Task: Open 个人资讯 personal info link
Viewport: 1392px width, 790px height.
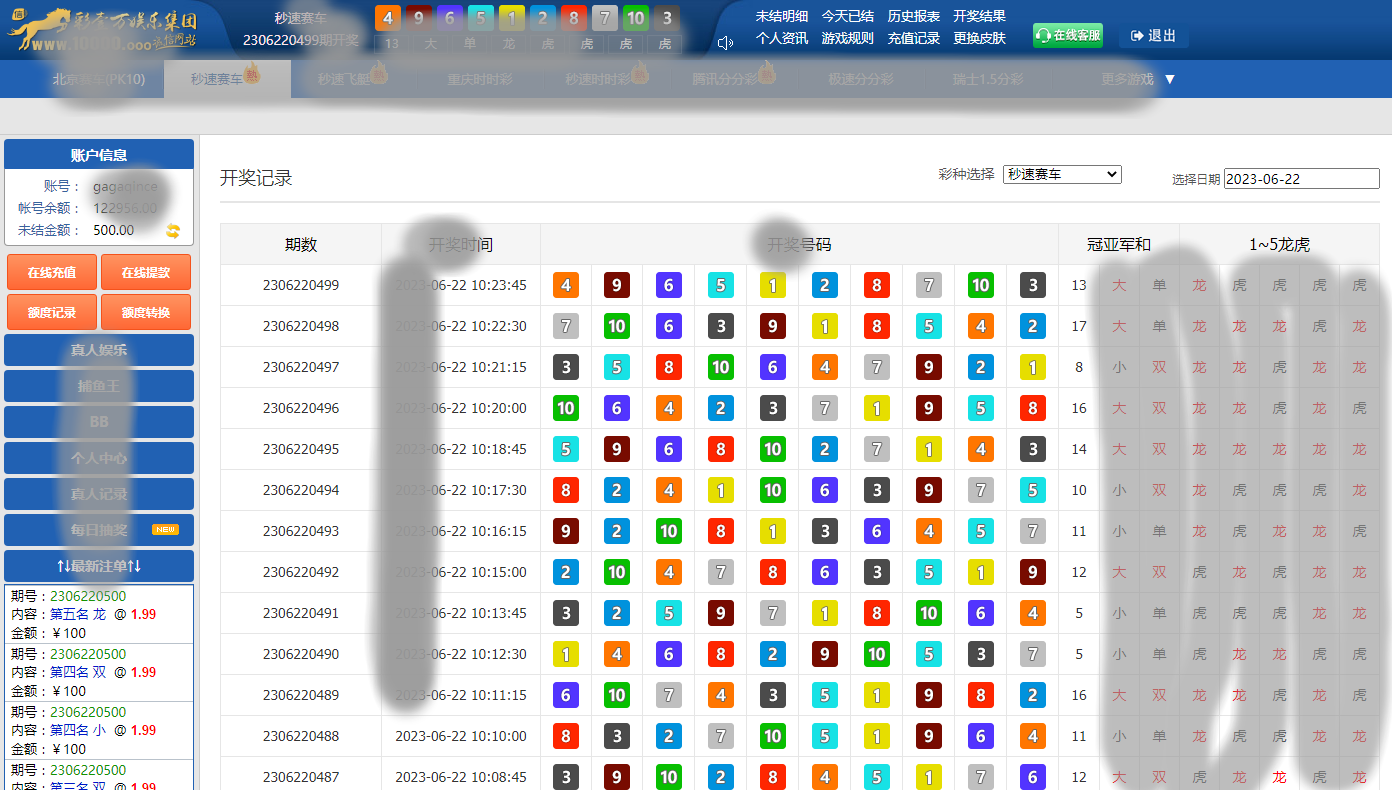Action: (x=782, y=38)
